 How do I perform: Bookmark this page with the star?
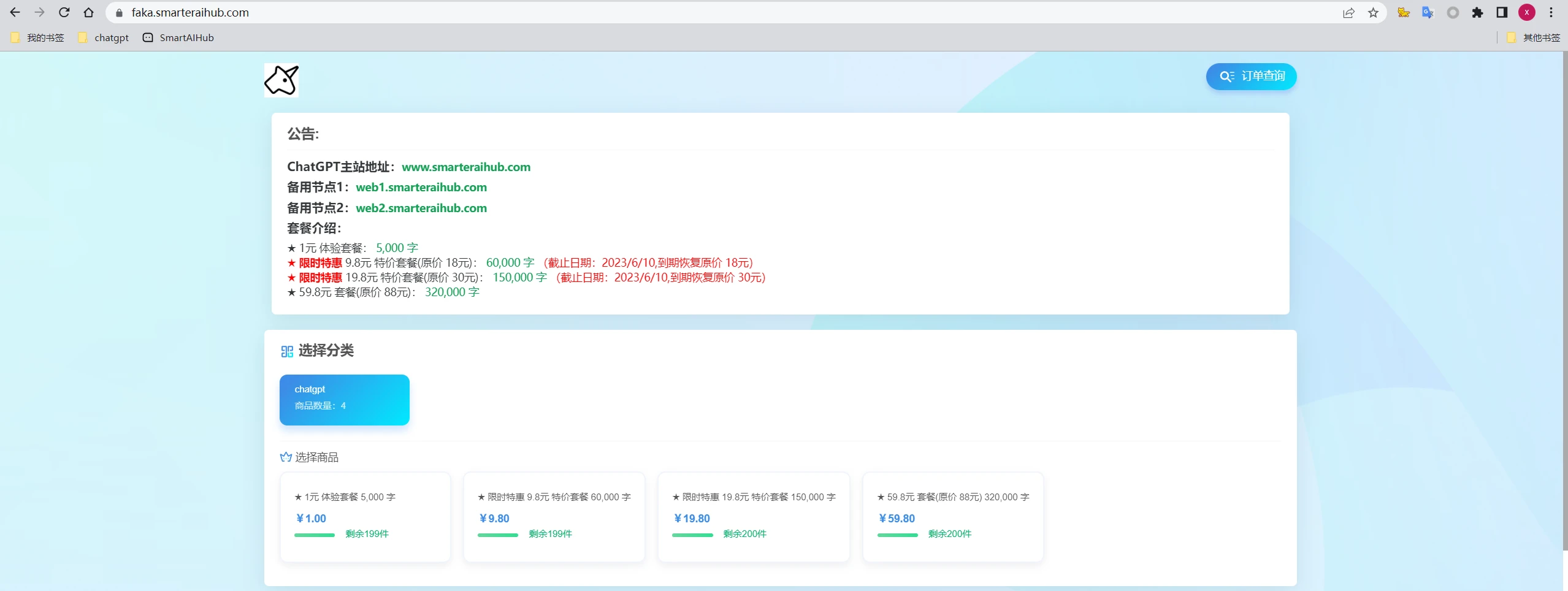pos(1373,13)
